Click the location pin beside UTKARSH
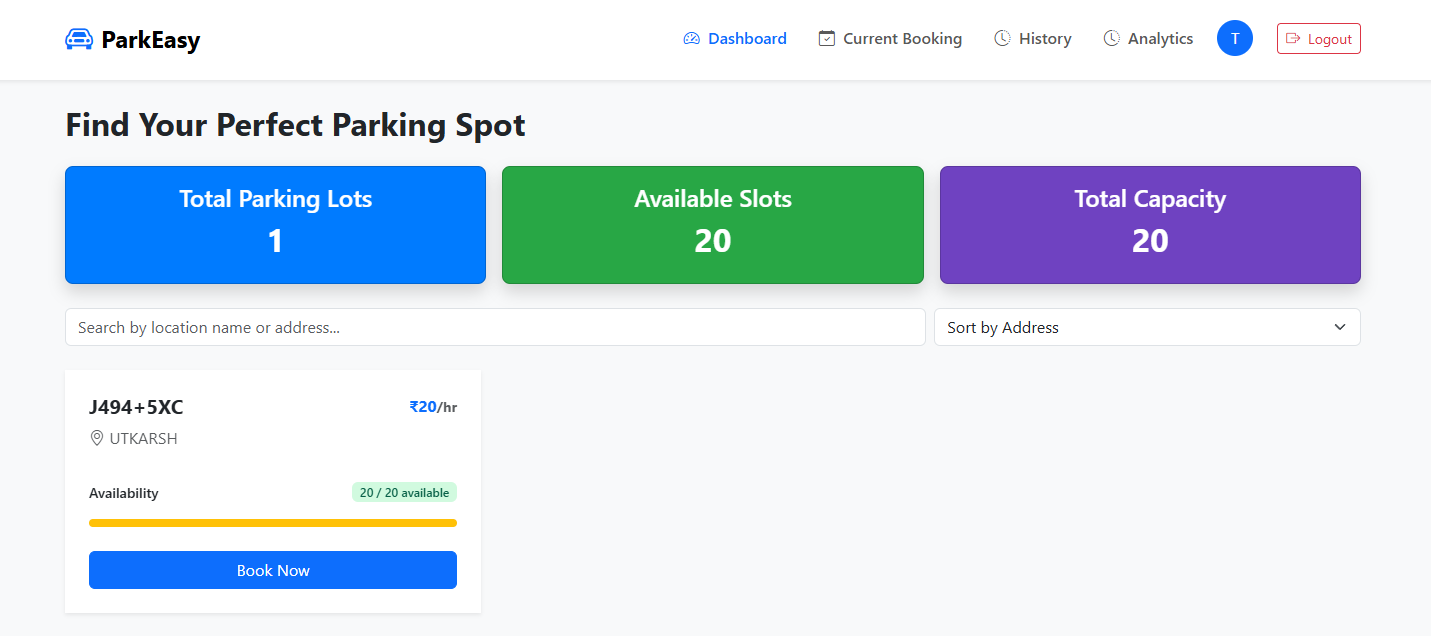This screenshot has width=1431, height=636. 97,438
